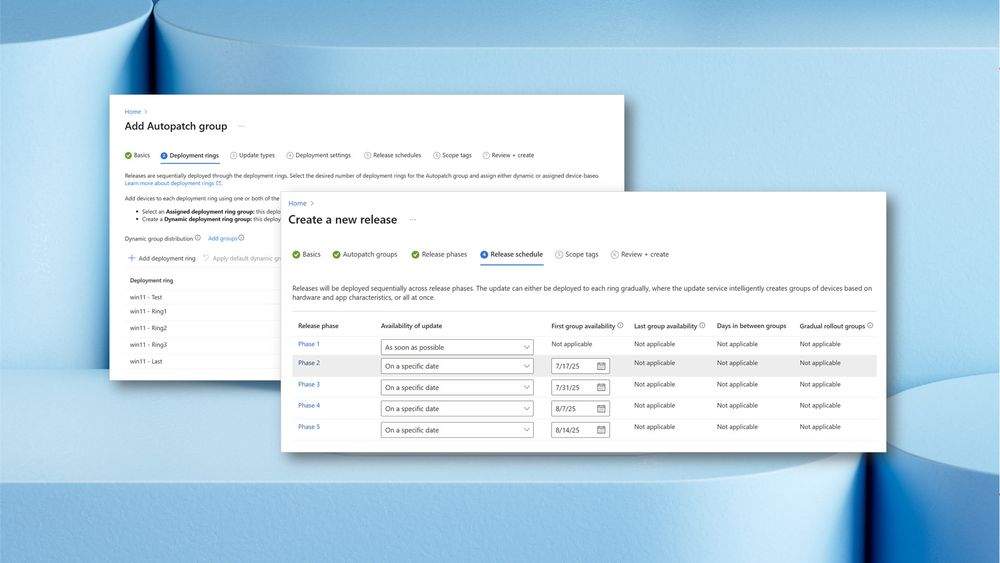Viewport: 1000px width, 563px height.
Task: Click the plus icon Add deployment ring
Action: (x=132, y=258)
